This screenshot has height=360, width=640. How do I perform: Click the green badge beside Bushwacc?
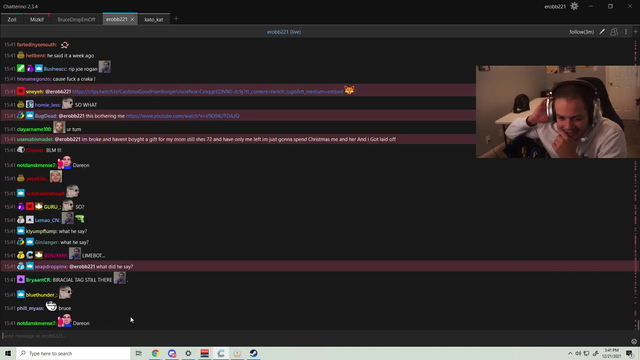click(21, 69)
